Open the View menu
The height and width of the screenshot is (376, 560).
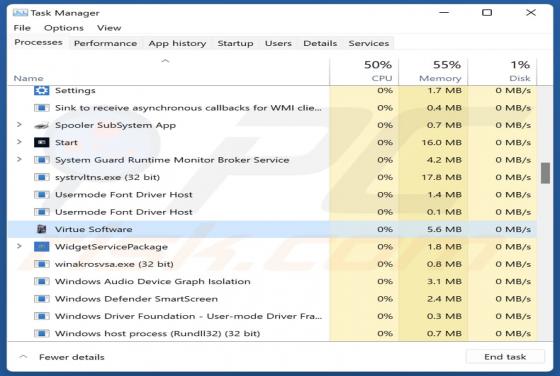tap(109, 28)
